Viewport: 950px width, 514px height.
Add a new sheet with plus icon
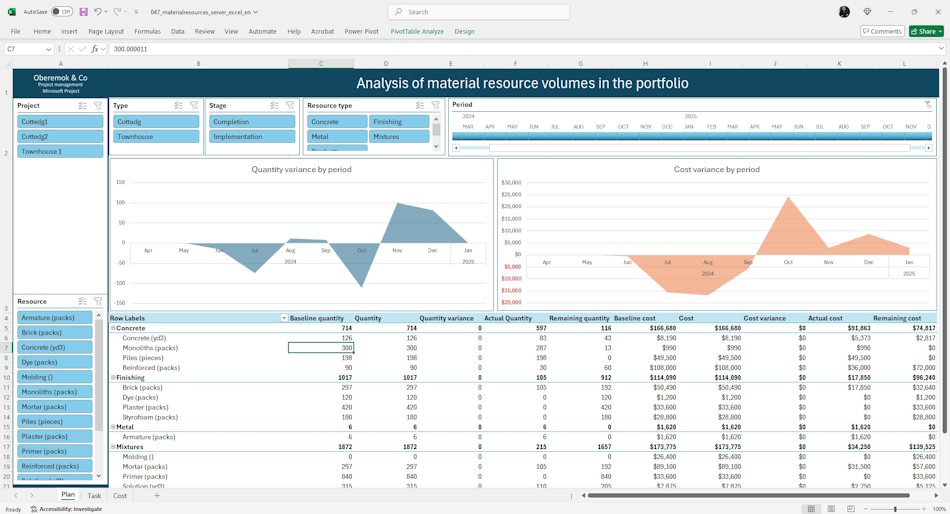(157, 495)
